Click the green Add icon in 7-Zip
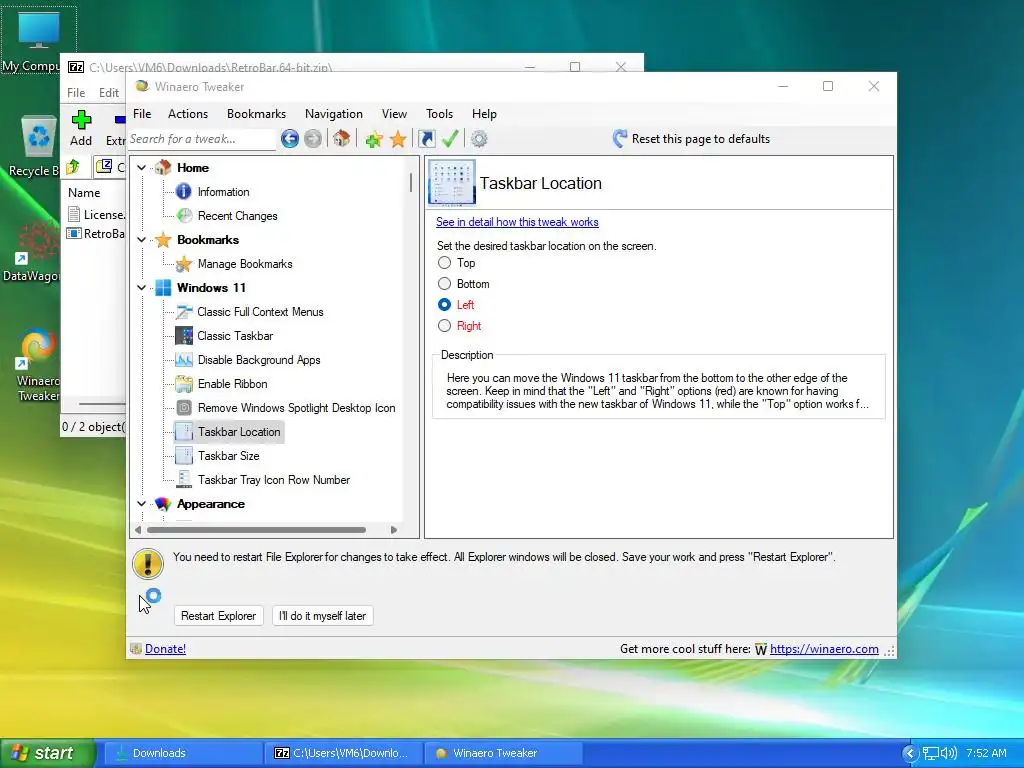 click(x=81, y=120)
